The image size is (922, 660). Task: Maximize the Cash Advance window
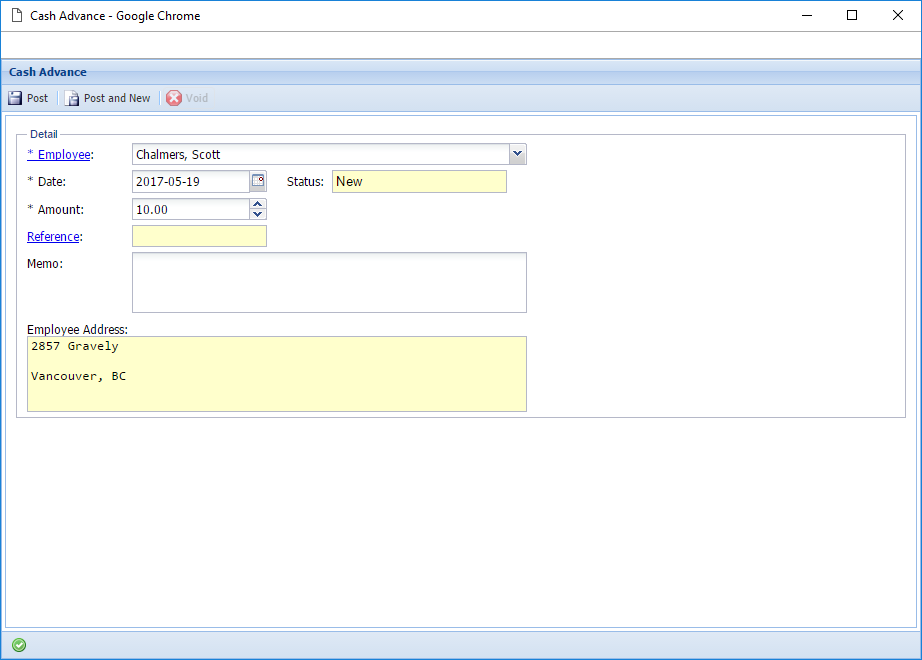click(852, 16)
